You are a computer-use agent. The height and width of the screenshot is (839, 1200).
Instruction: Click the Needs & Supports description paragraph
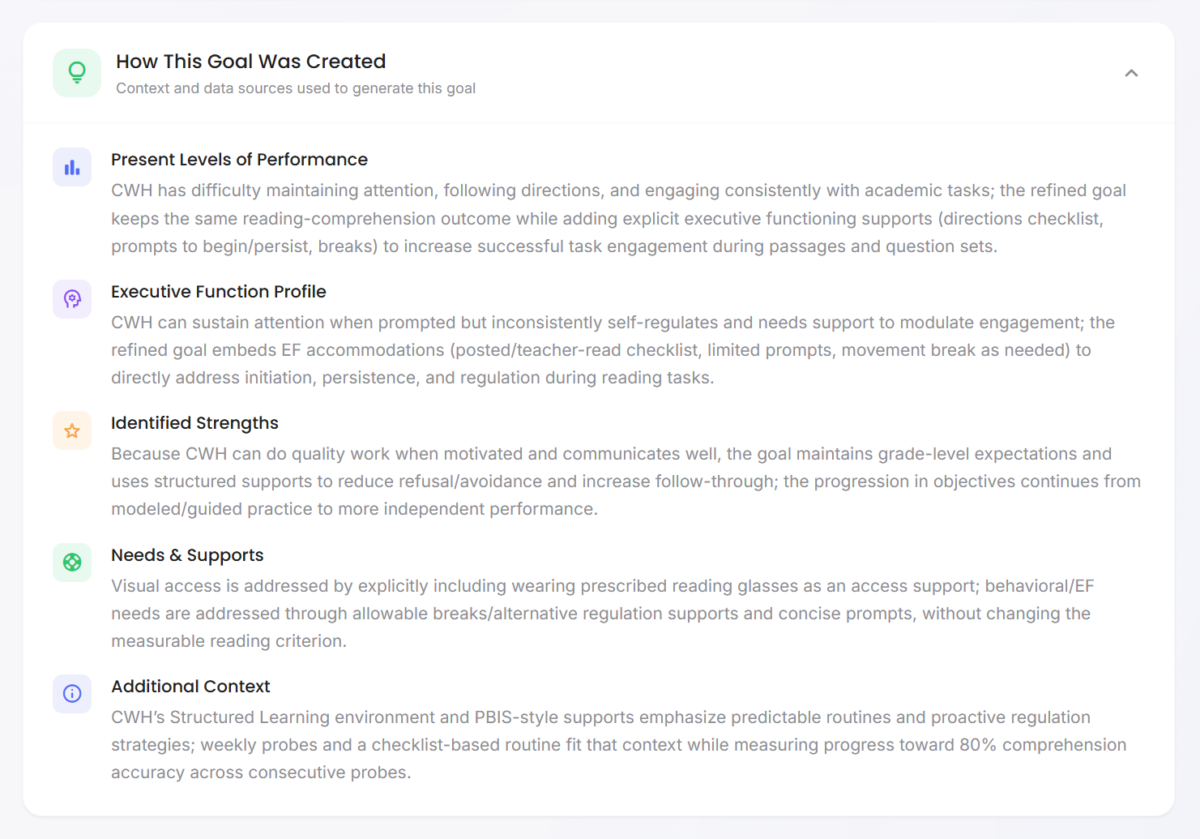coord(600,613)
